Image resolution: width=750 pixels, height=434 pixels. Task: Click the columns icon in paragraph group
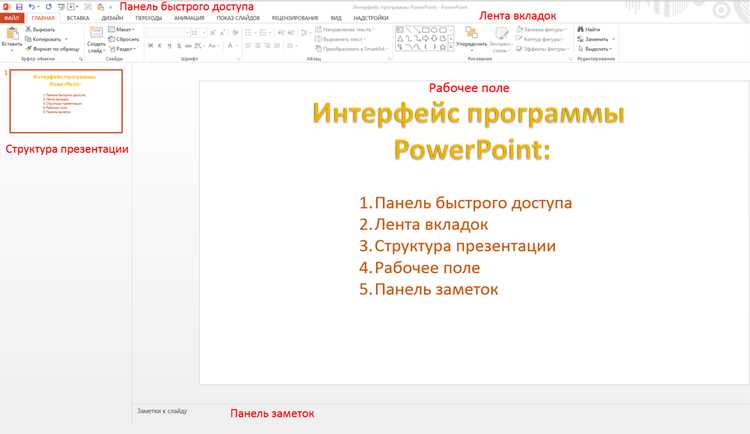coord(290,46)
